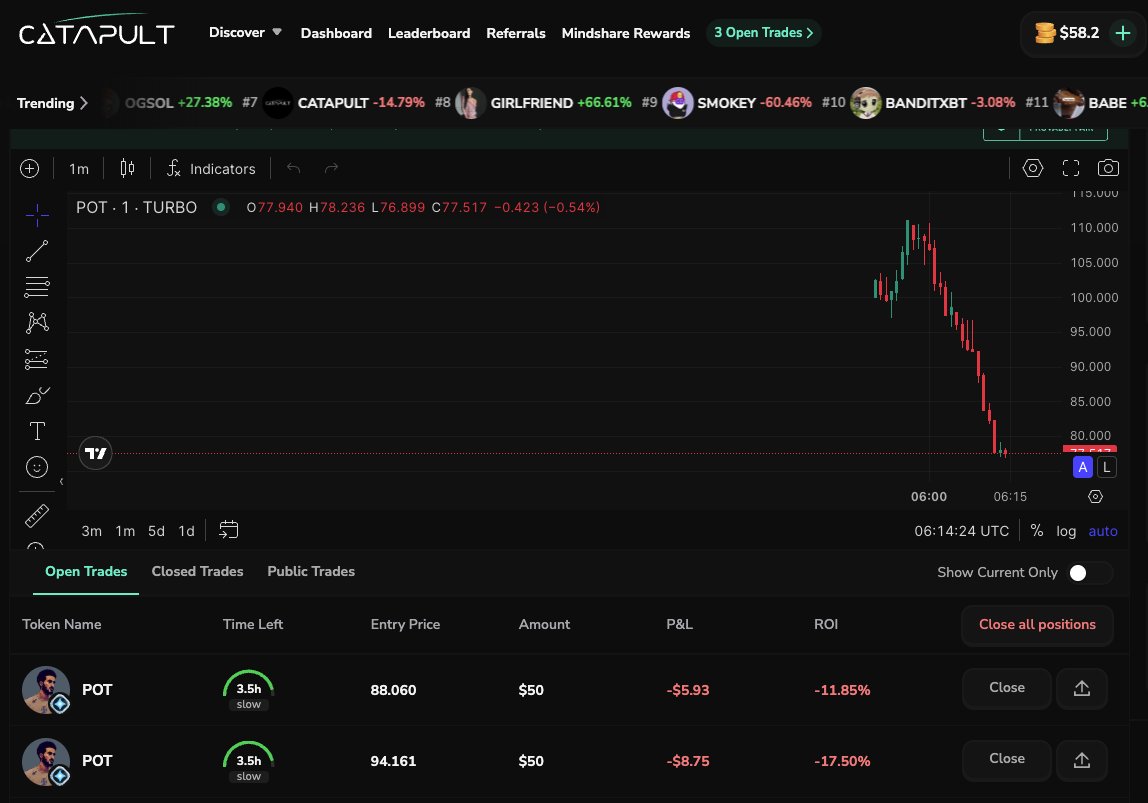Click Close all positions button
This screenshot has height=803, width=1148.
click(1037, 624)
